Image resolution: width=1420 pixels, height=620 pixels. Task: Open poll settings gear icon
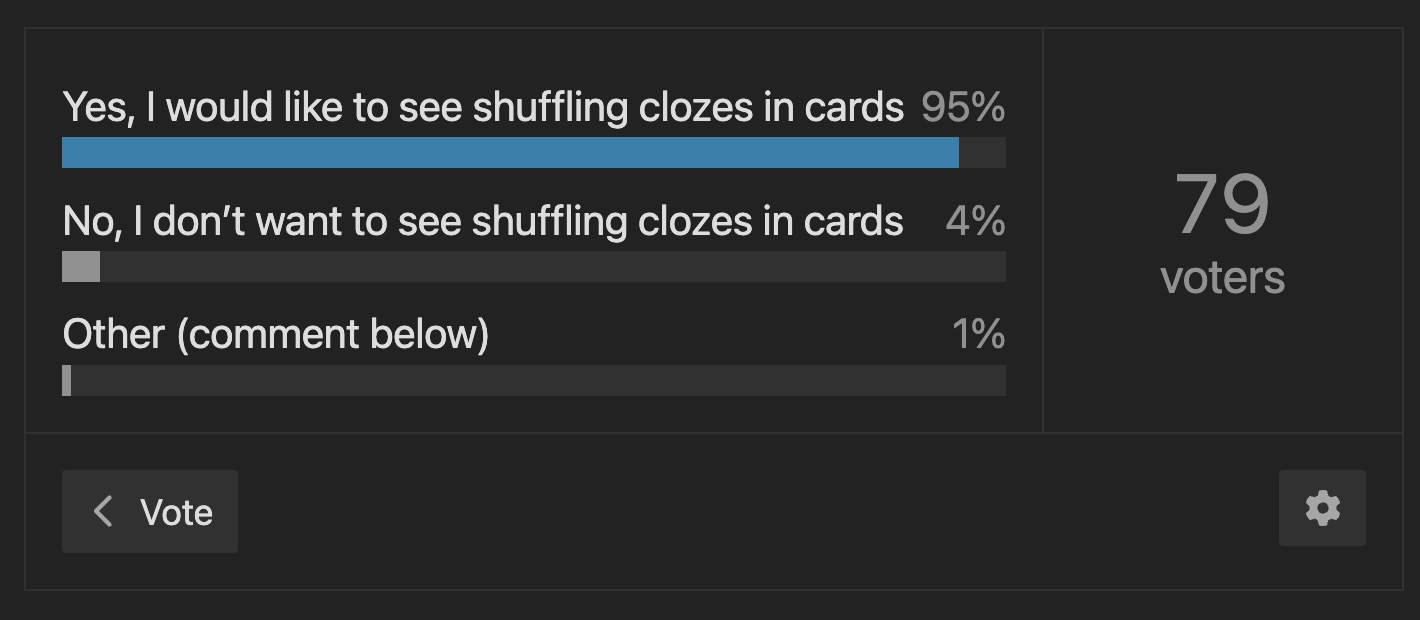click(1322, 508)
